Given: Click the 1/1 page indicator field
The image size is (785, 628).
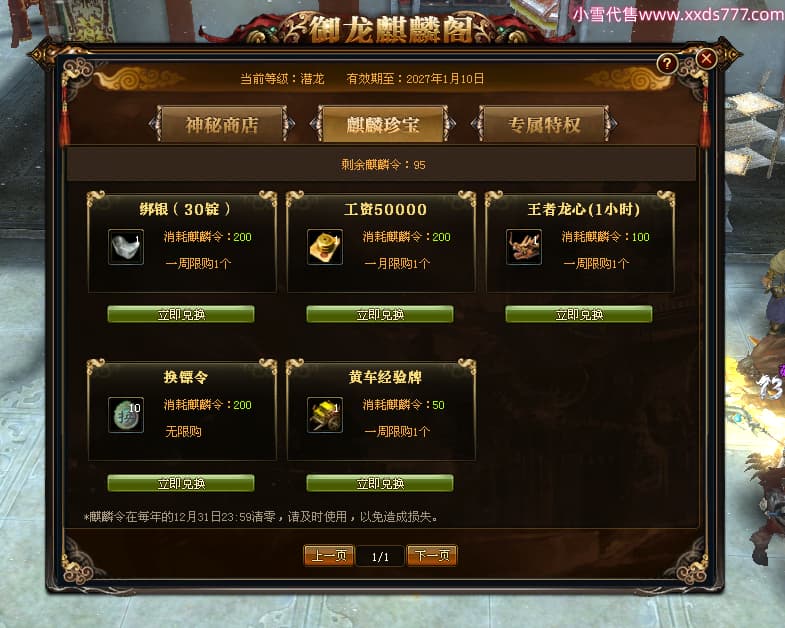Looking at the screenshot, I should point(380,556).
